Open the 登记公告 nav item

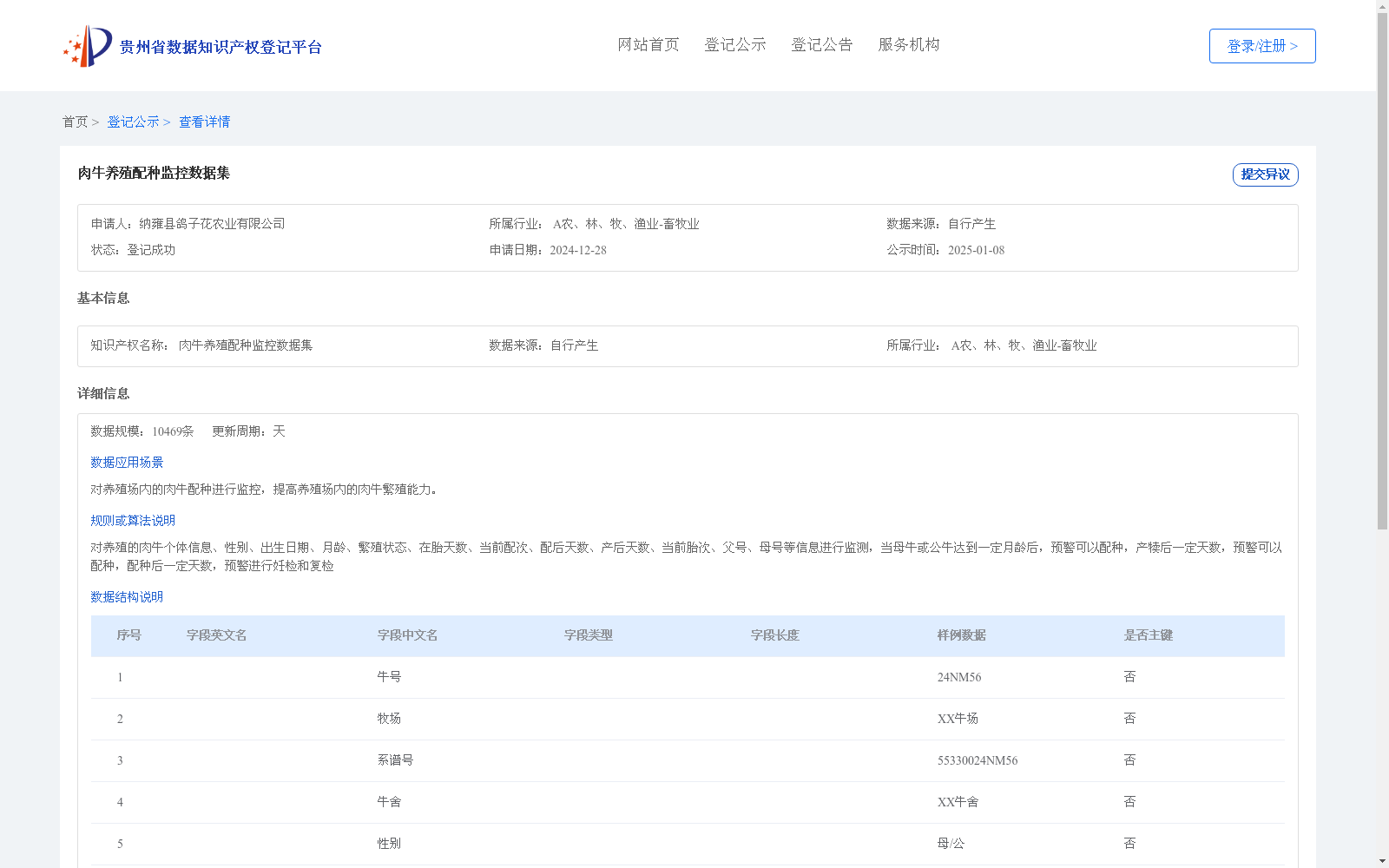822,45
